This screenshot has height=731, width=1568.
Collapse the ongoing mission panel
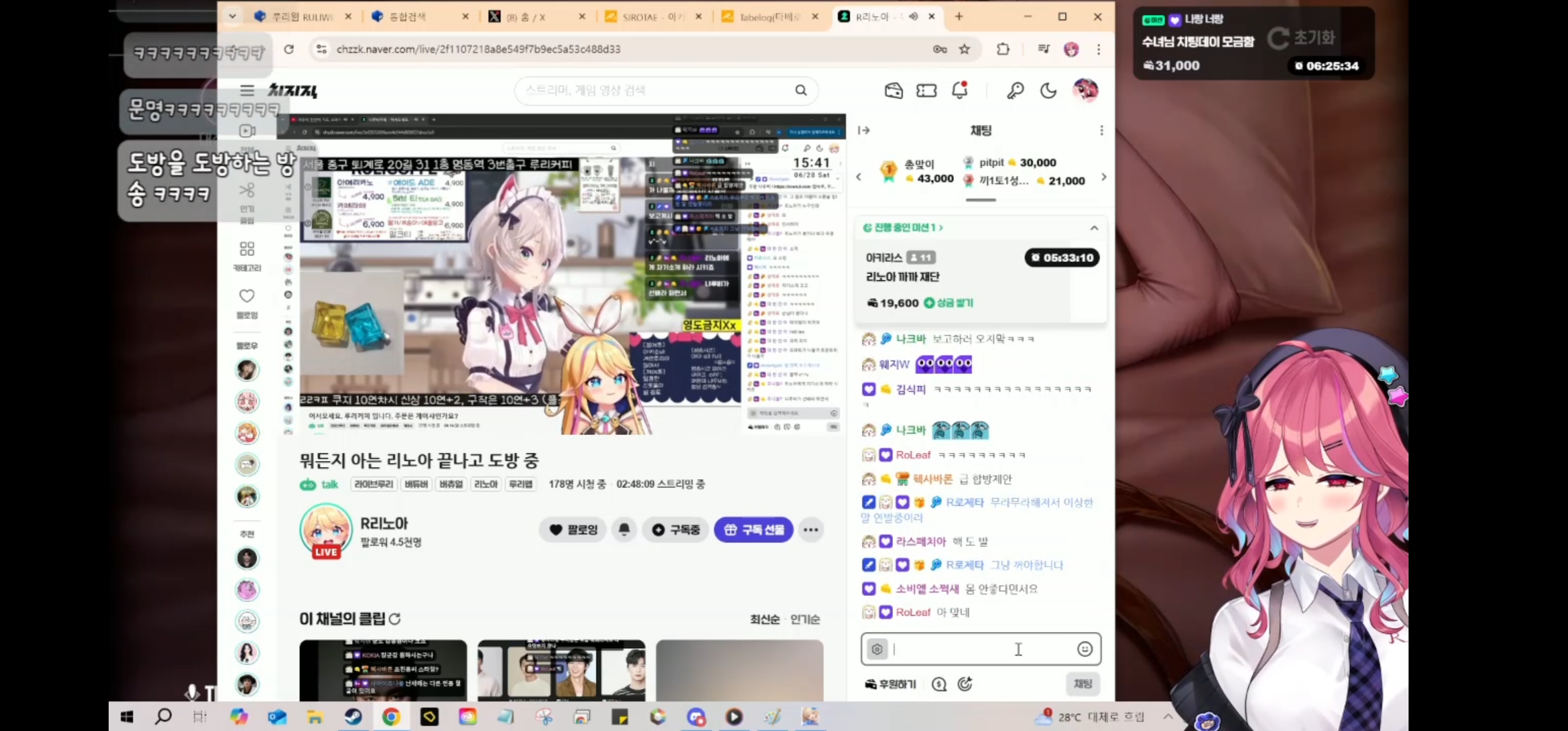click(x=1094, y=227)
